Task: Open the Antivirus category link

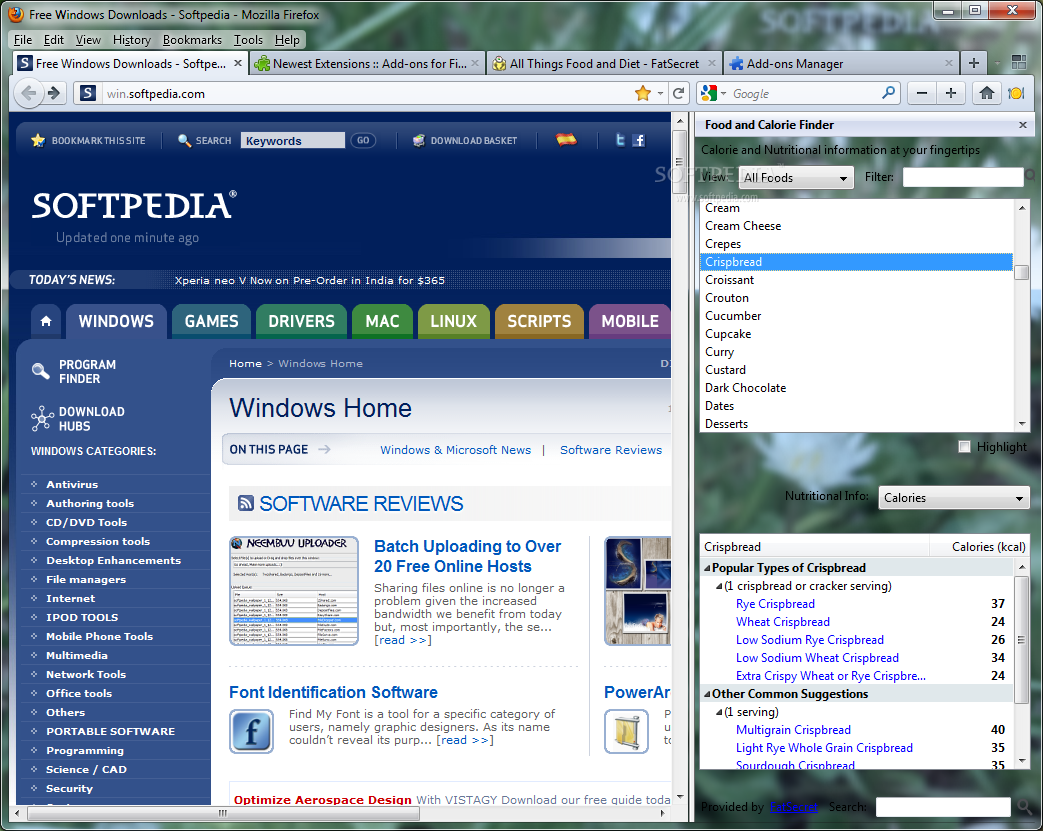Action: 72,484
